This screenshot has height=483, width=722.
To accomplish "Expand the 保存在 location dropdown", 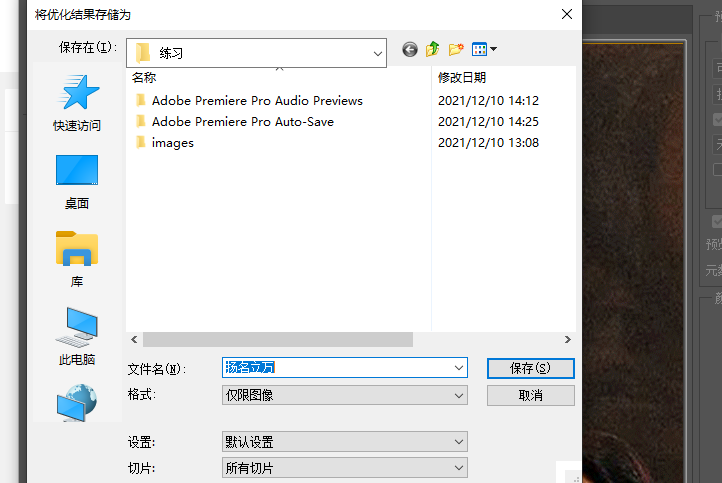I will (x=377, y=52).
